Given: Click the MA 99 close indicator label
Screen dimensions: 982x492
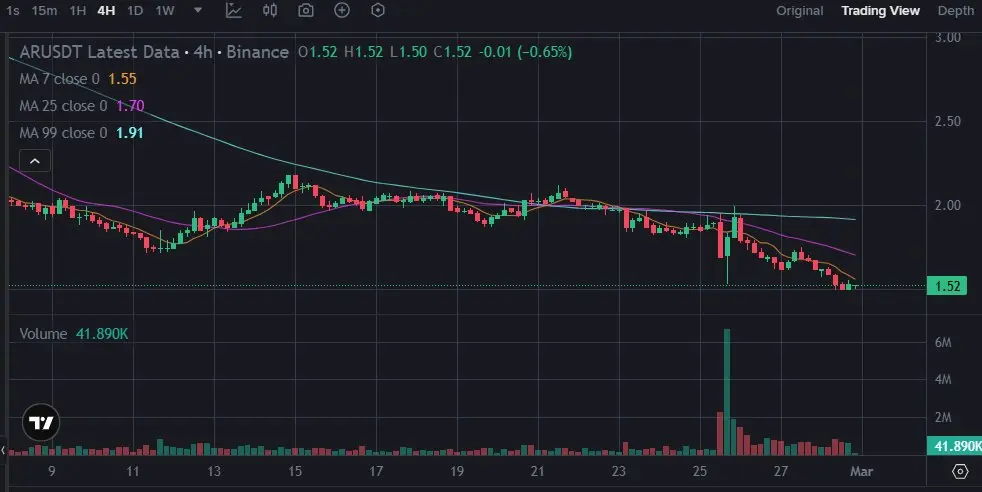Looking at the screenshot, I should tap(63, 133).
